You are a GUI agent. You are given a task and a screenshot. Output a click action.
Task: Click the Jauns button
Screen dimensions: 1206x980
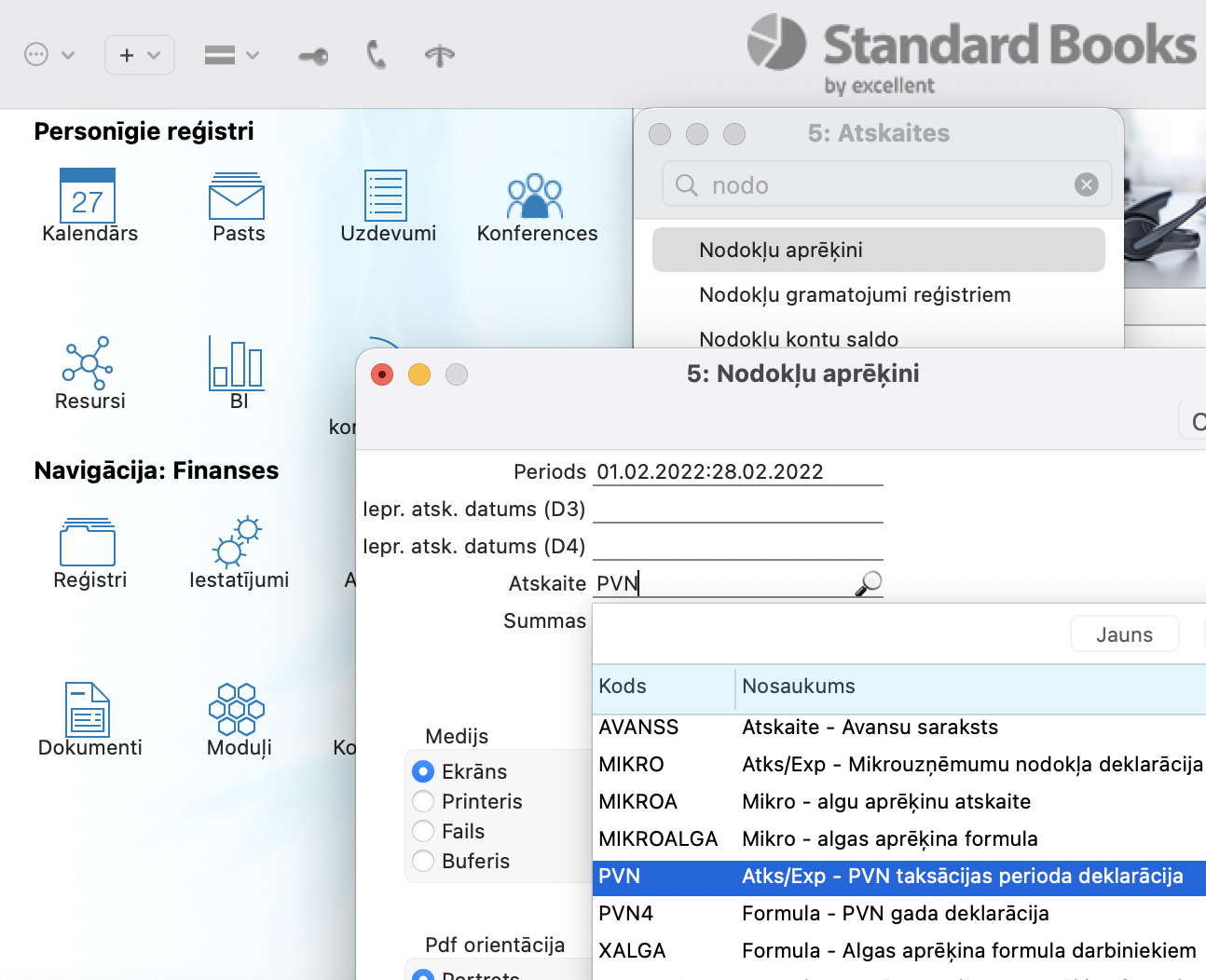point(1124,634)
